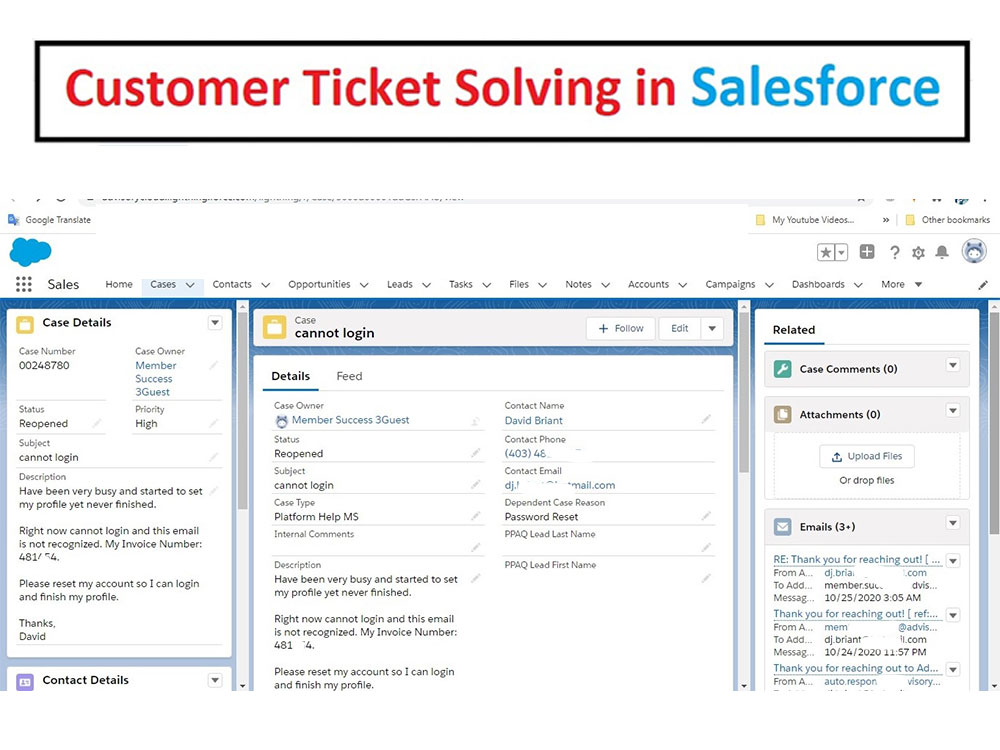This screenshot has width=1000, height=750.
Task: Edit Case Type pencil icon
Action: pos(475,516)
